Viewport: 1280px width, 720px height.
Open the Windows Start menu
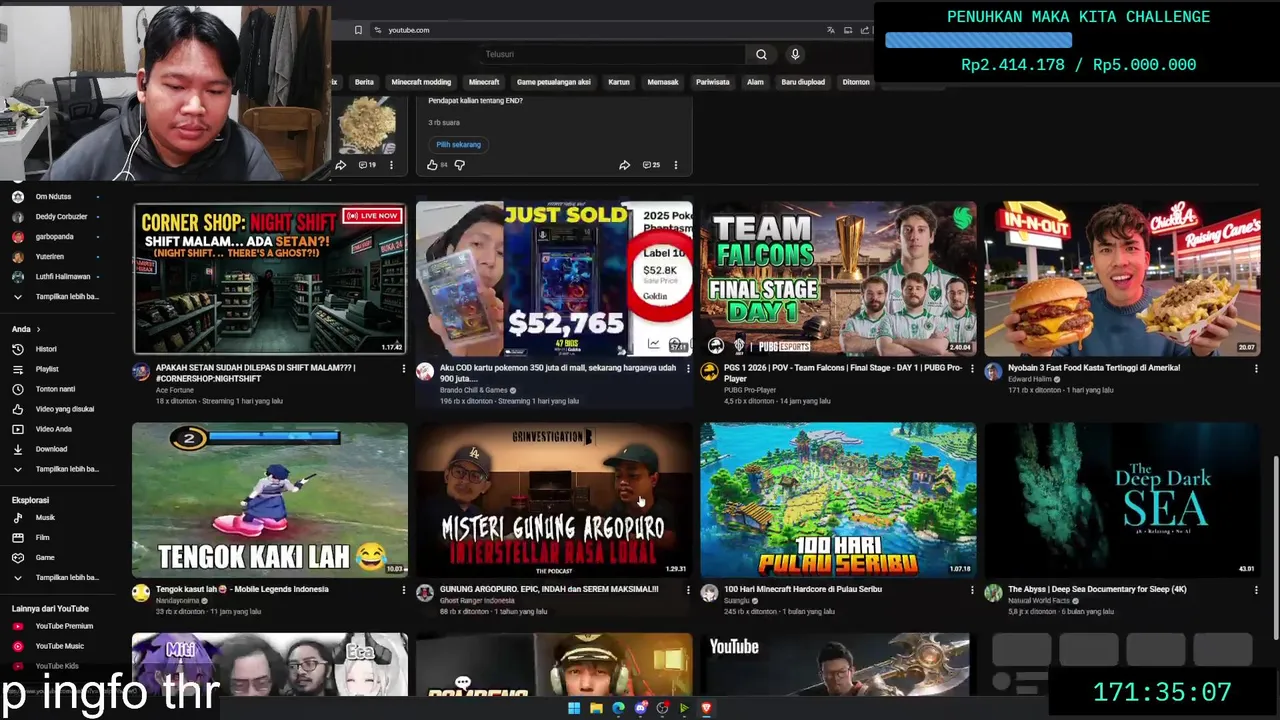coord(574,708)
